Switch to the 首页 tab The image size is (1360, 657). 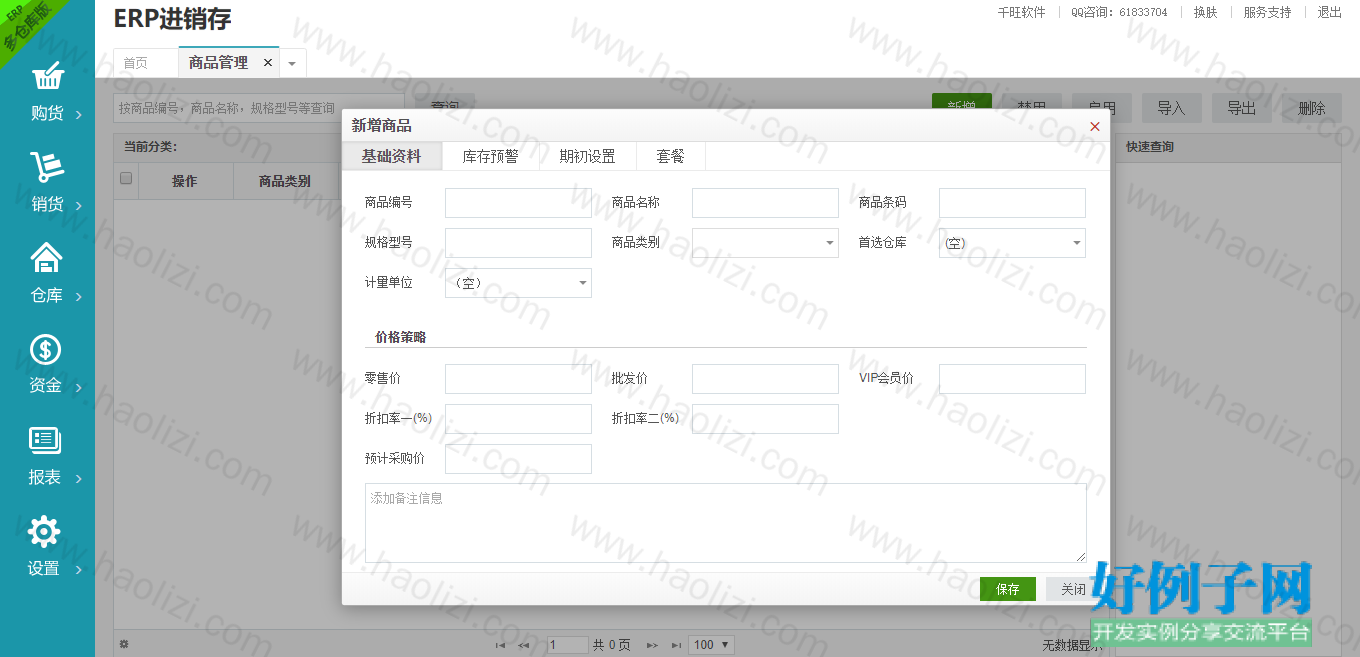(x=145, y=63)
